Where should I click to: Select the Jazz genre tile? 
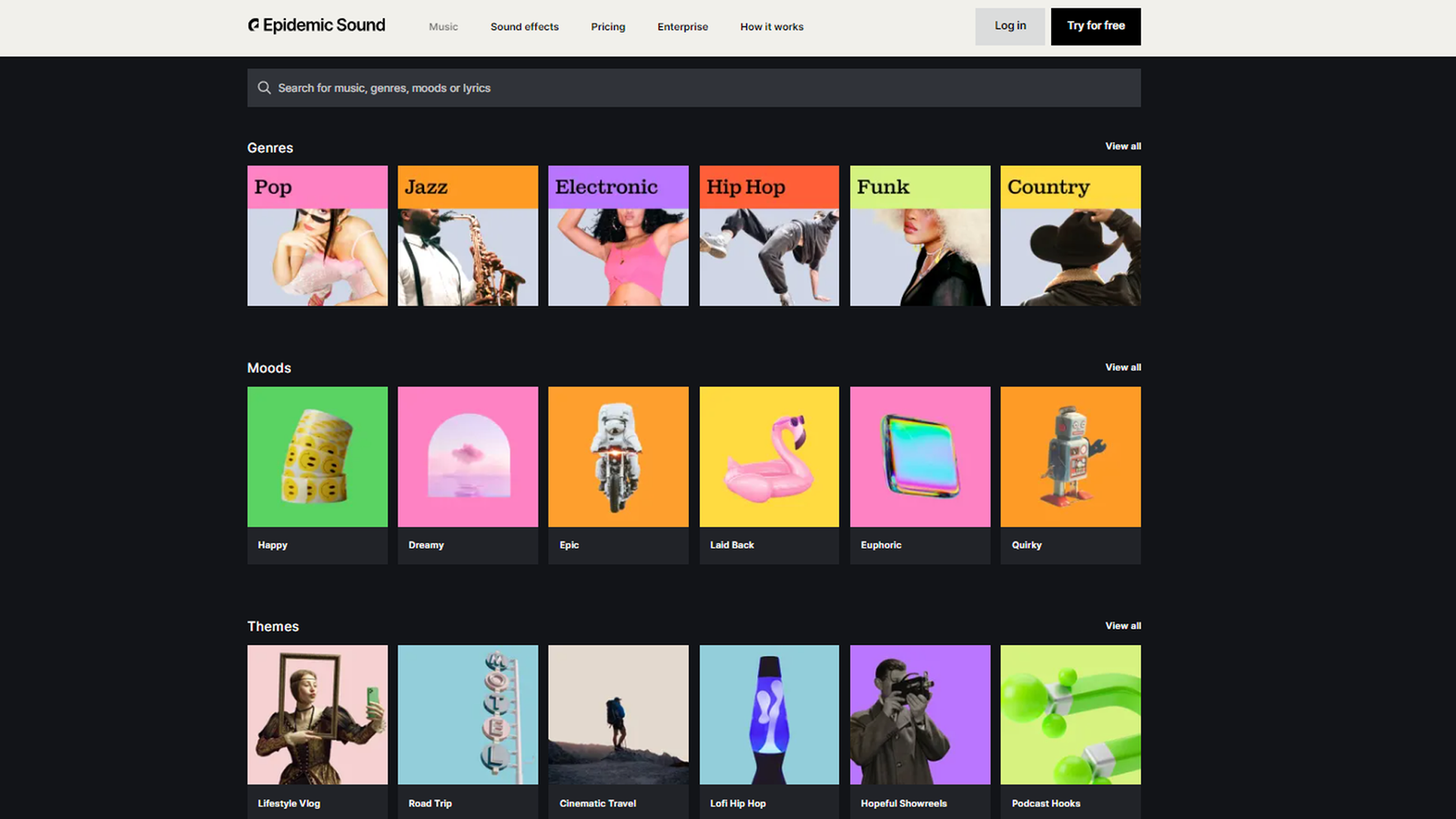click(468, 236)
